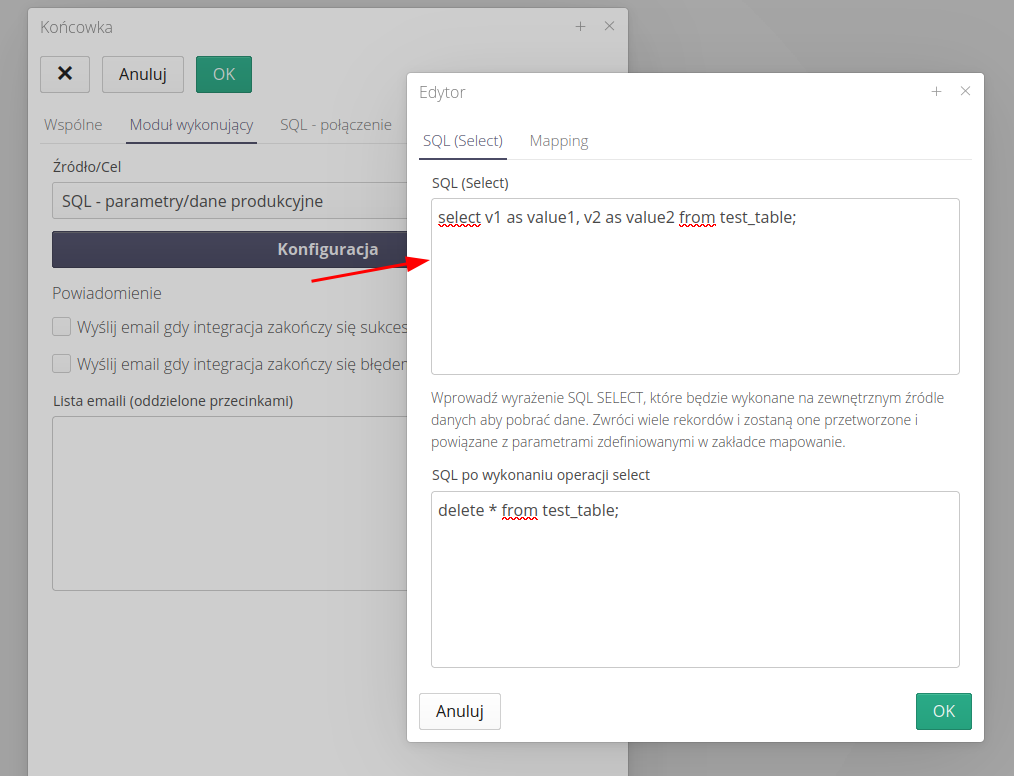The image size is (1014, 776).
Task: Close the Końcowka window with X icon
Action: pyautogui.click(x=609, y=27)
